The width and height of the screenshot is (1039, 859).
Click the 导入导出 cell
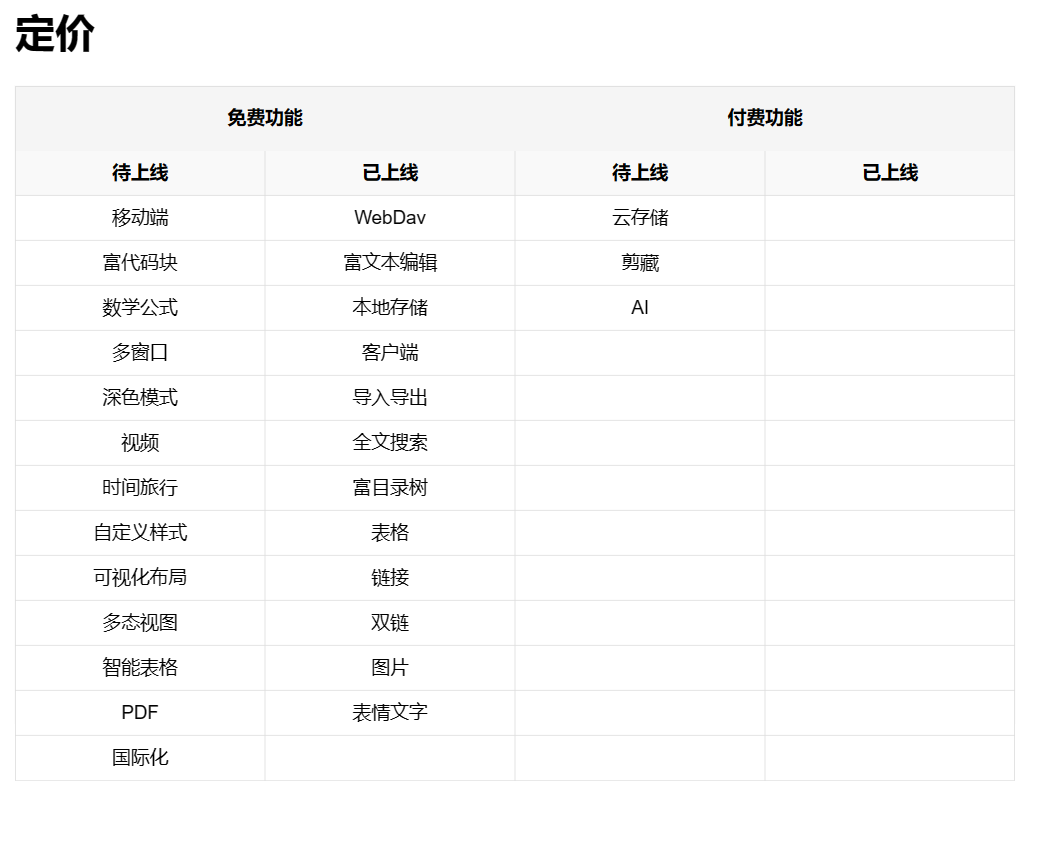[x=390, y=398]
